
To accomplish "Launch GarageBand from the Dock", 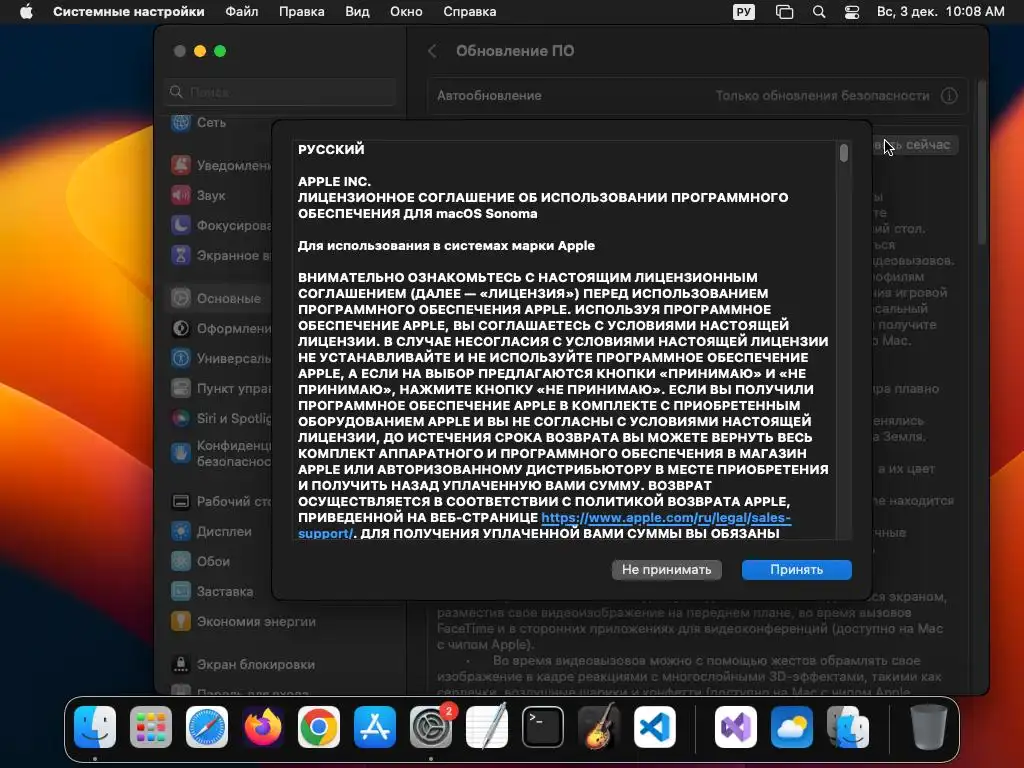I will click(x=599, y=727).
